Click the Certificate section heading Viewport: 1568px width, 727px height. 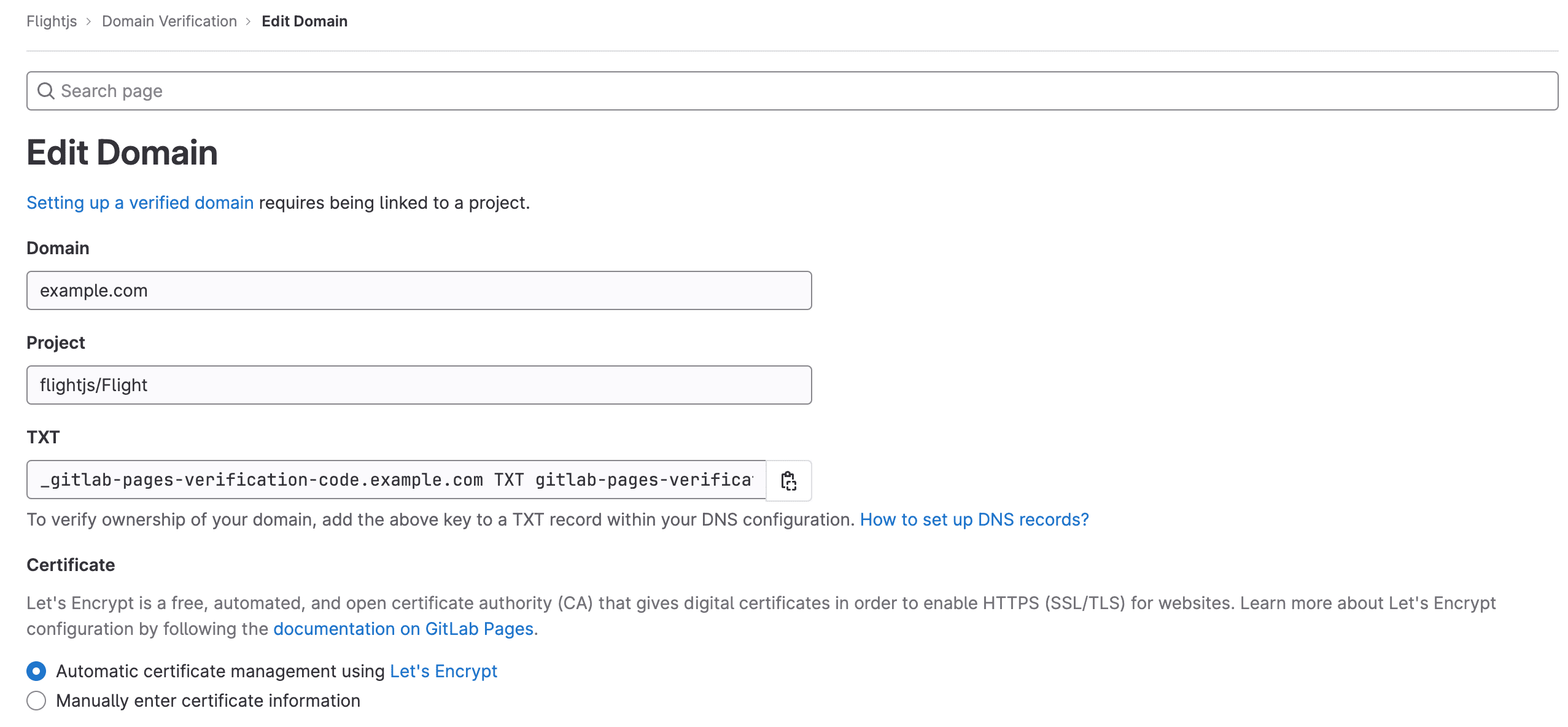pos(70,564)
